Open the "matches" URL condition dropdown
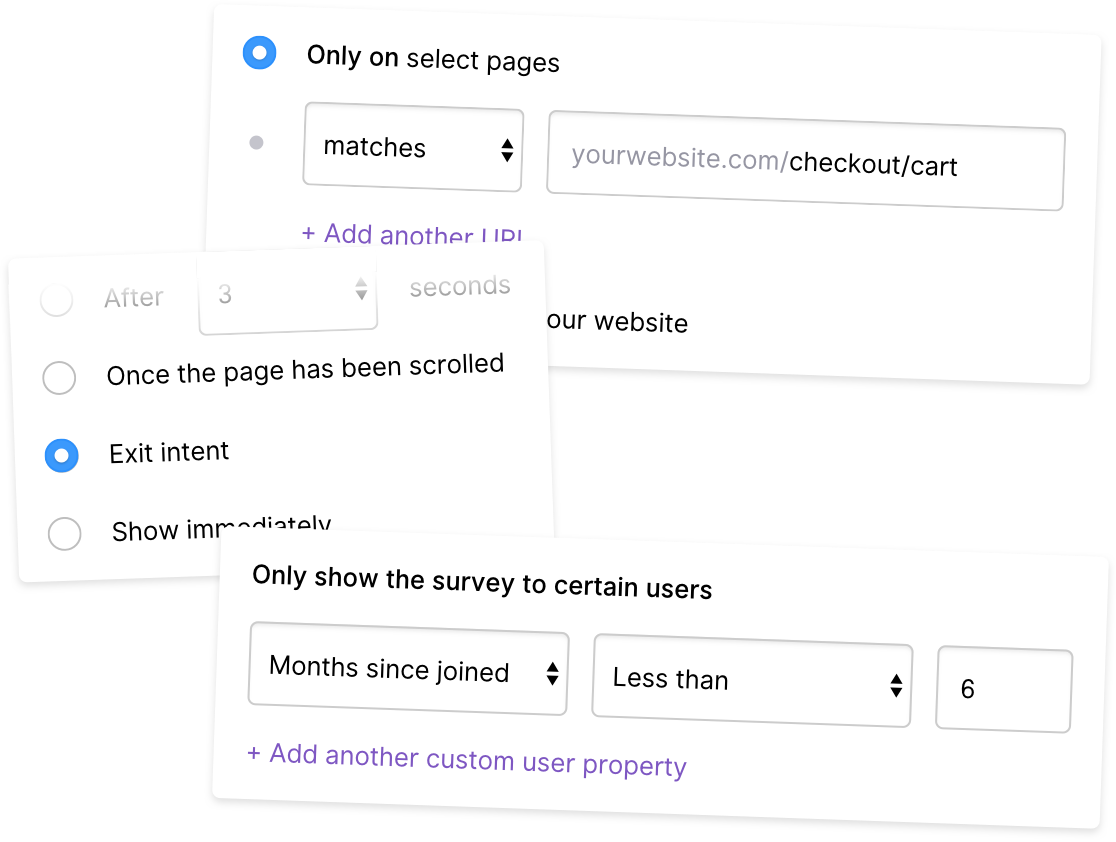 coord(412,148)
